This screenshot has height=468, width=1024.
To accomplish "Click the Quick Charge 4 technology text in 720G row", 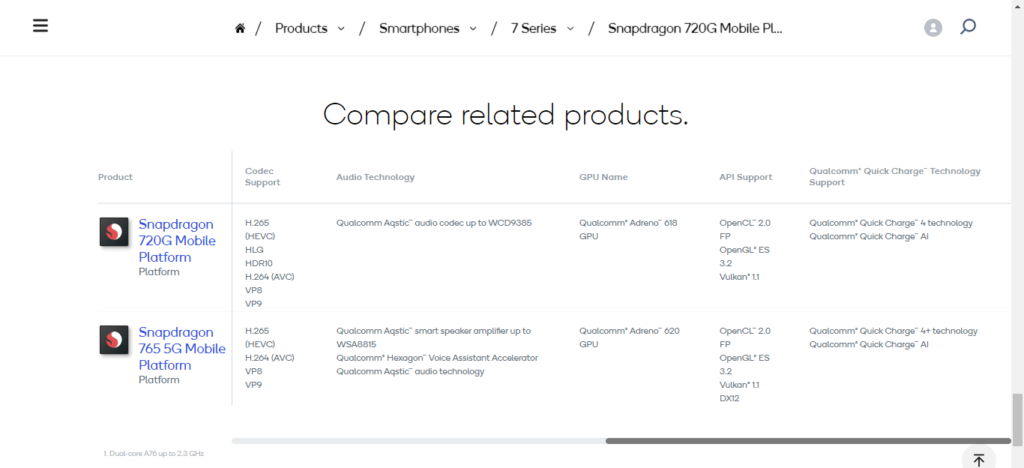I will tap(891, 223).
